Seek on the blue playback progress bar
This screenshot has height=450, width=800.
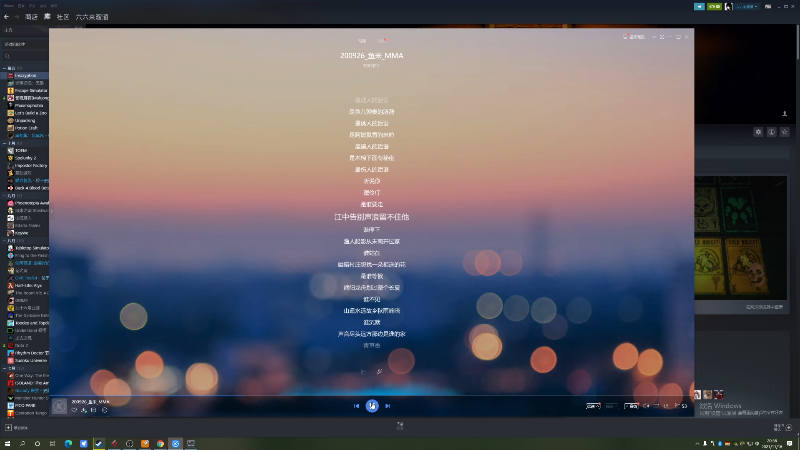371,395
